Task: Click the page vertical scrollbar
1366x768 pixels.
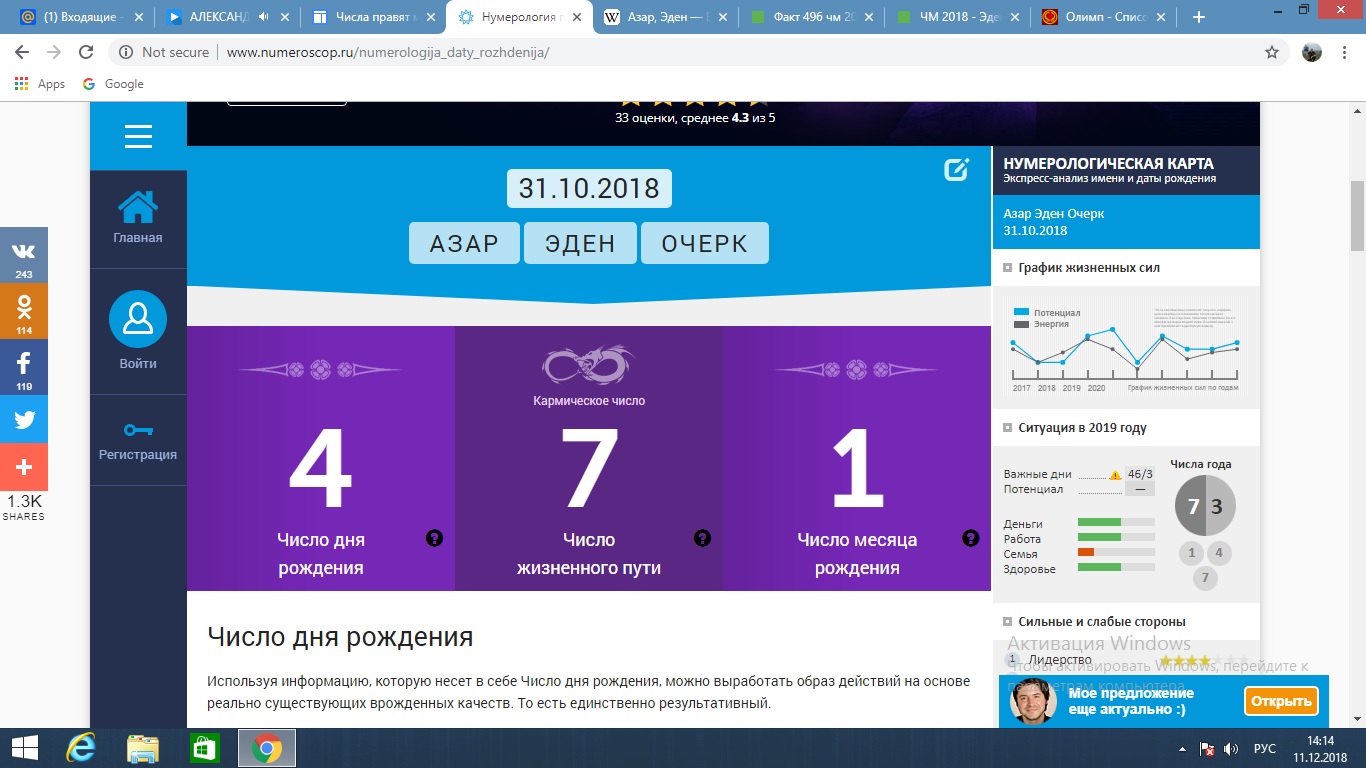Action: [x=1357, y=214]
